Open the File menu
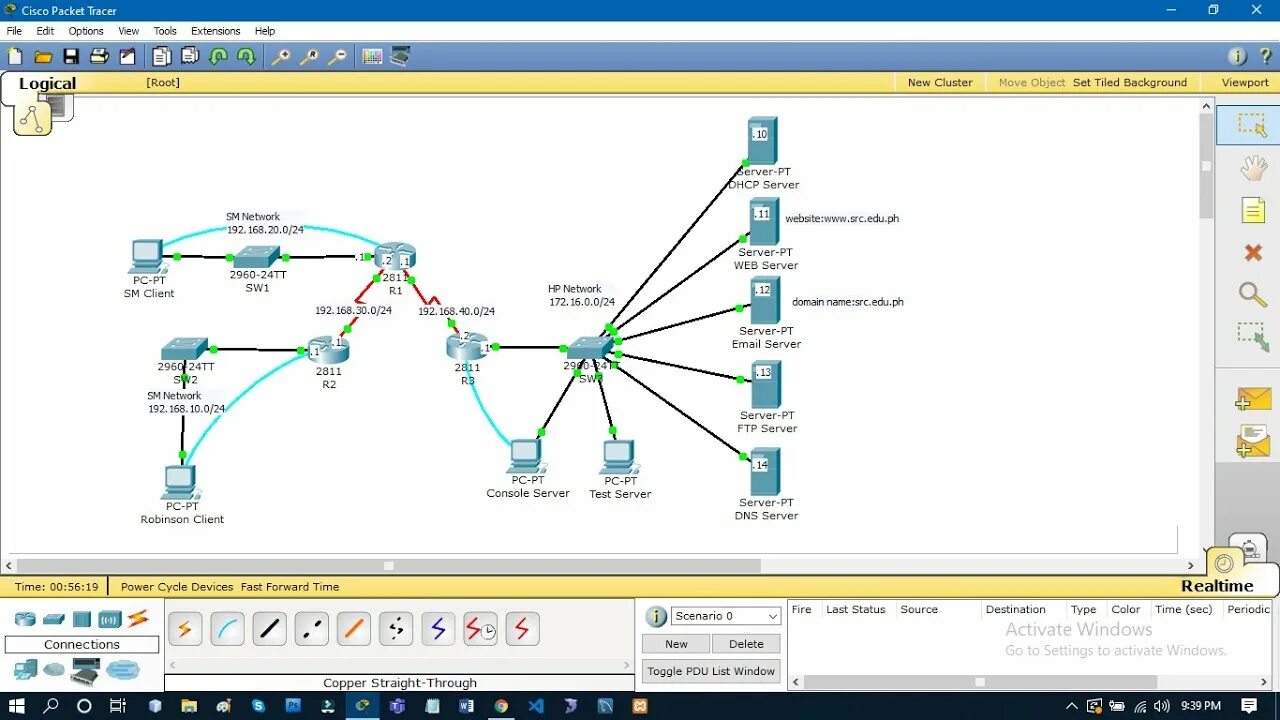 click(14, 31)
